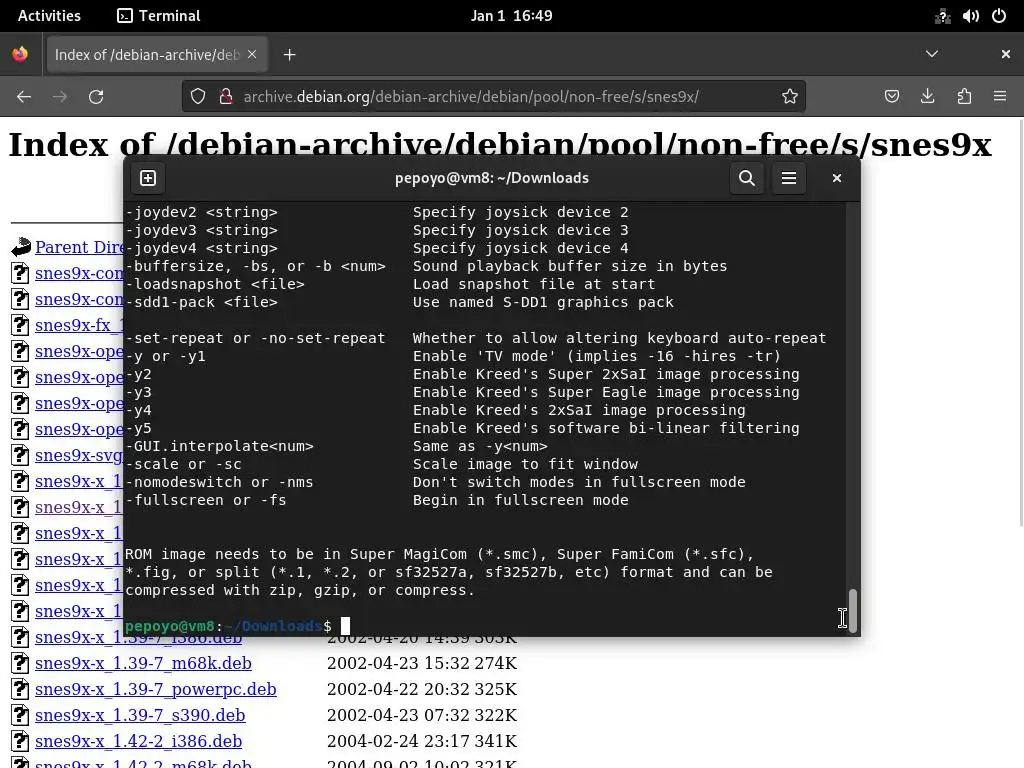Open the Activities overview
The height and width of the screenshot is (768, 1024).
click(49, 16)
